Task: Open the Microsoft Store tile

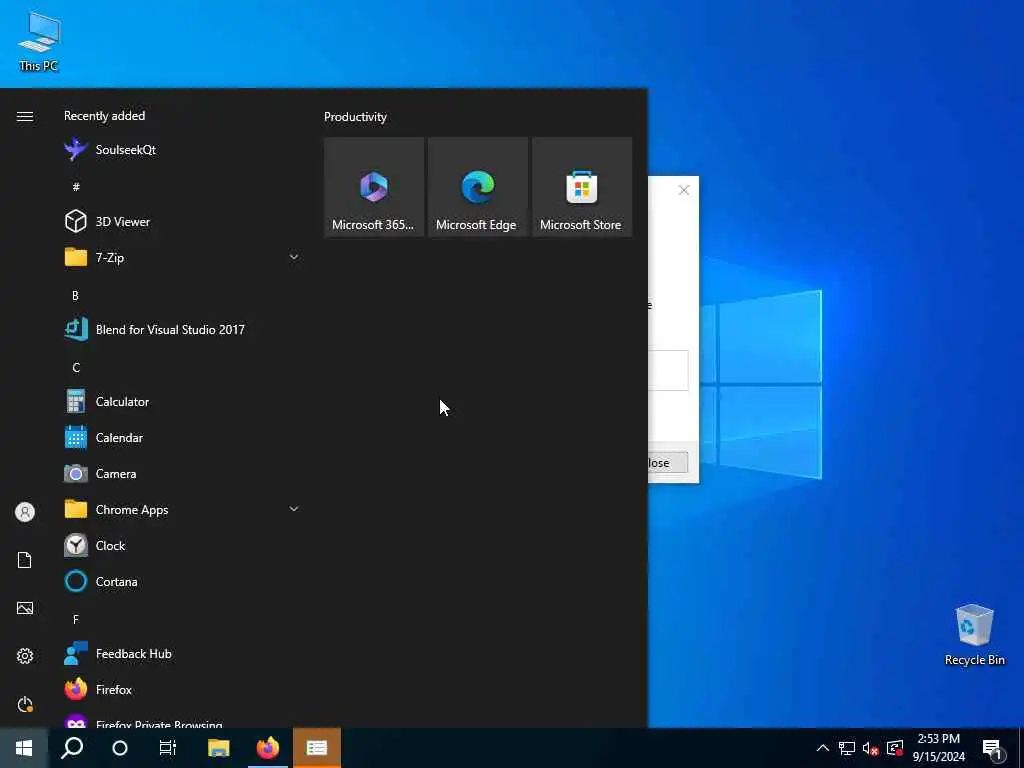Action: click(582, 187)
